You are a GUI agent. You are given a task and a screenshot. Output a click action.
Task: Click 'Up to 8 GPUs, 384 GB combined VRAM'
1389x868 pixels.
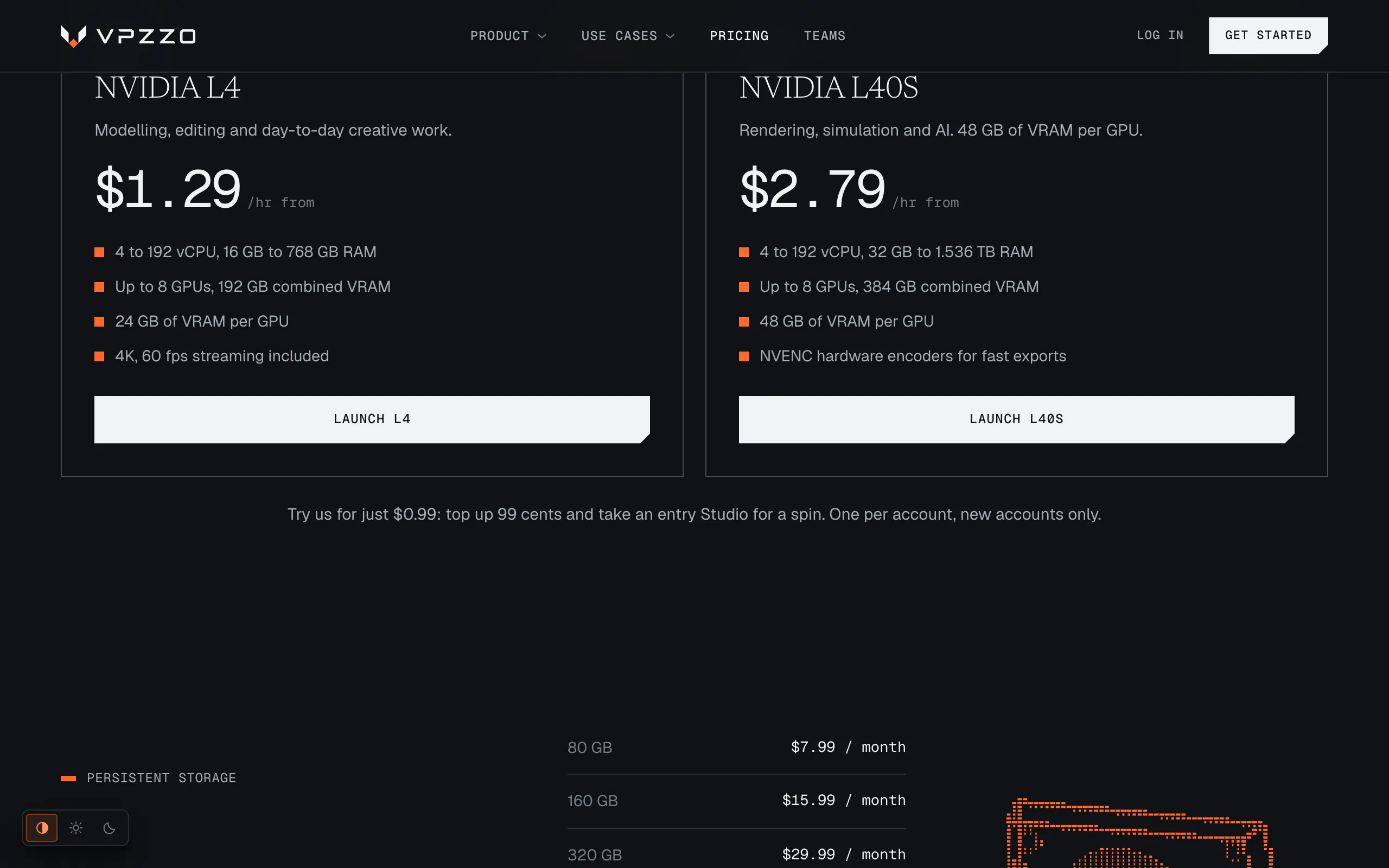coord(899,286)
